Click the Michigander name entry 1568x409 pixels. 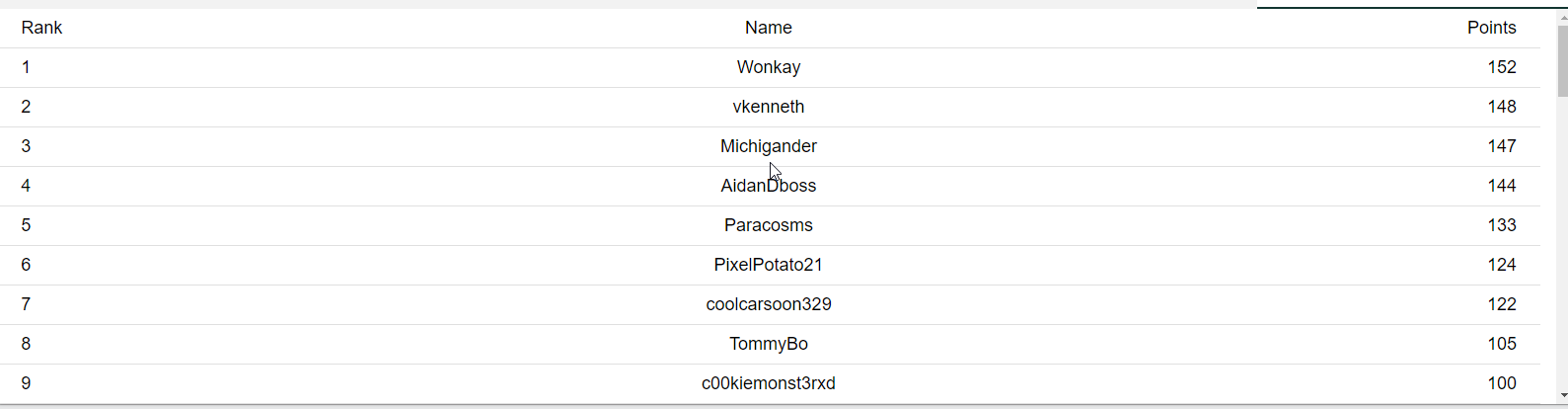(x=769, y=146)
